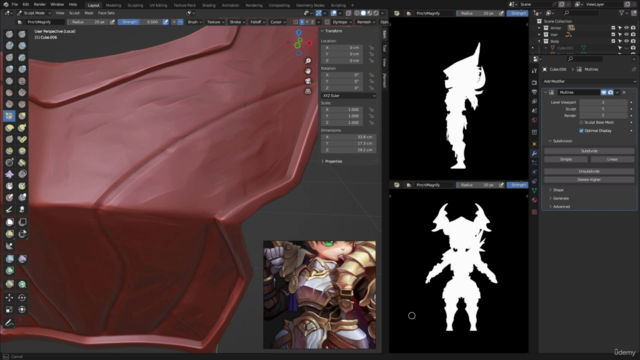Select the Draw sculpt brush
The width and height of the screenshot is (640, 360).
[x=9, y=34]
